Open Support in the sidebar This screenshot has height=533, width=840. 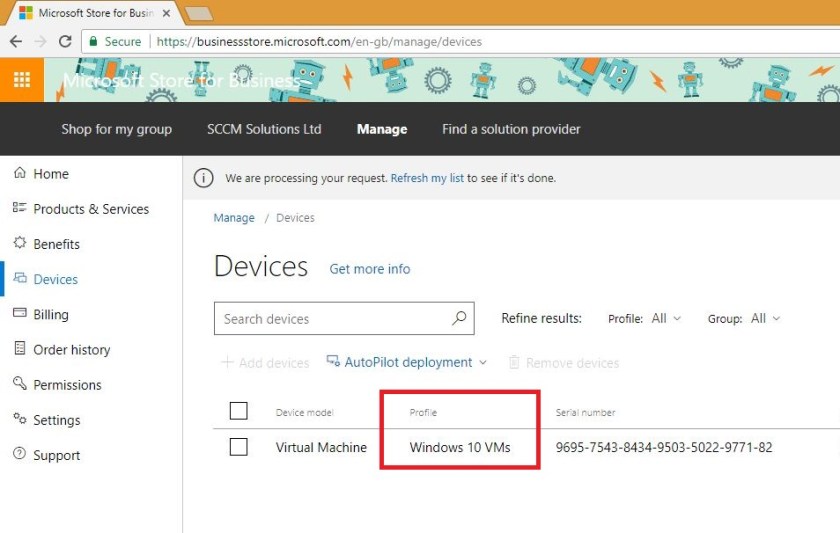(57, 455)
